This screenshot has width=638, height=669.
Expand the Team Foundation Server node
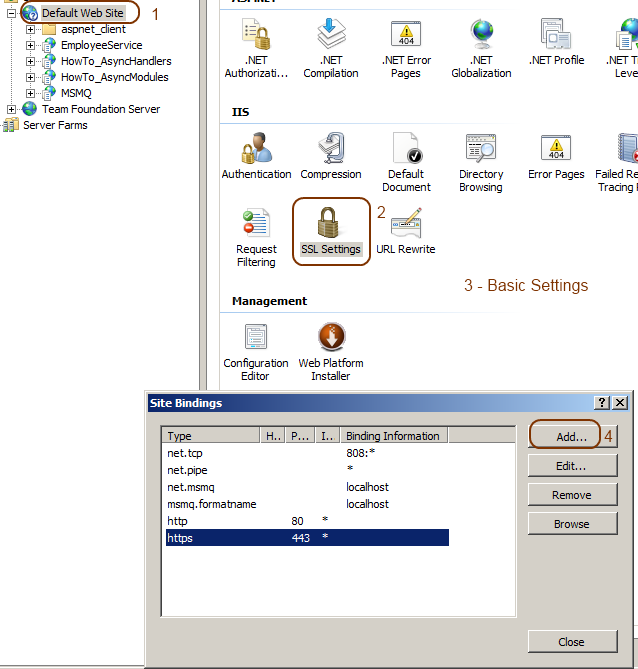point(12,109)
